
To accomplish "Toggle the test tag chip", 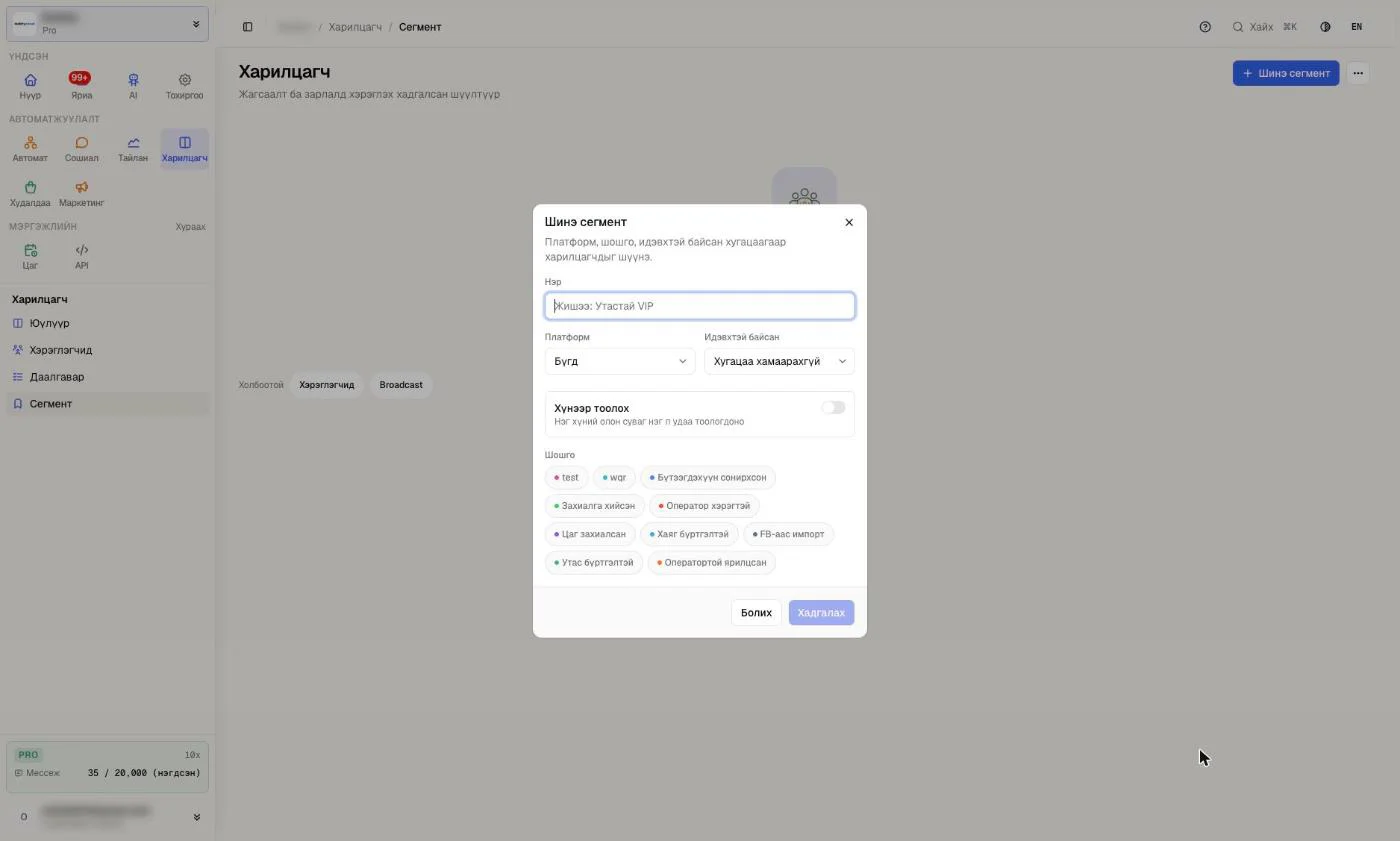I will (566, 478).
